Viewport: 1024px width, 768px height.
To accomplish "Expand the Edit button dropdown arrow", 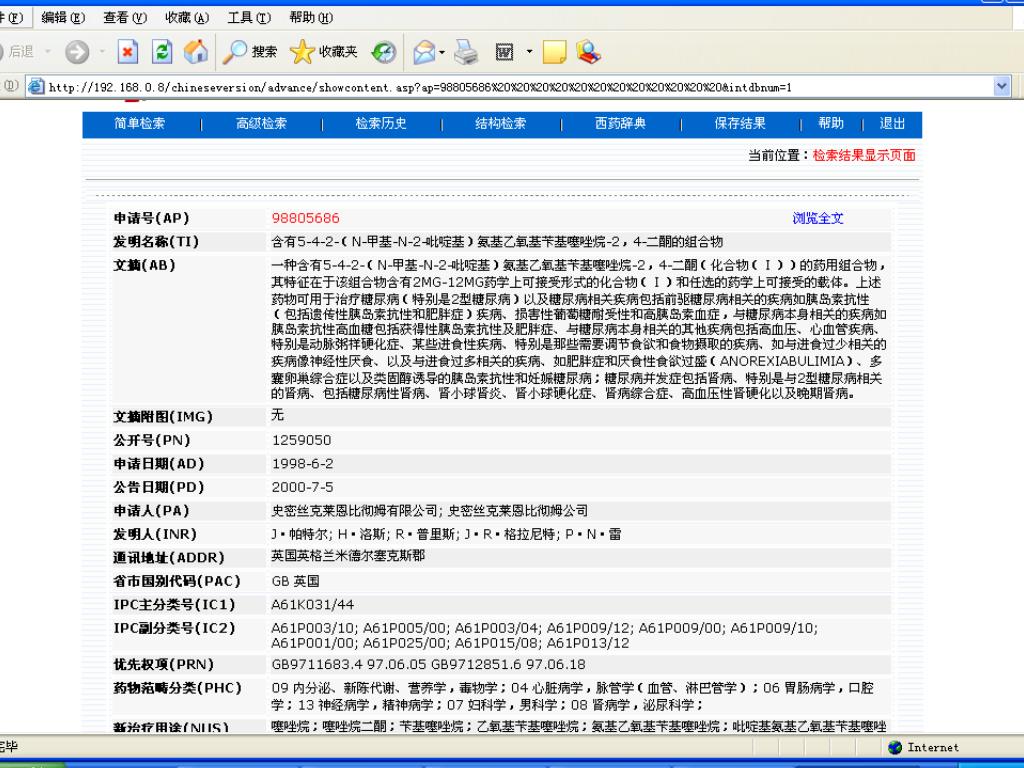I will coord(529,52).
